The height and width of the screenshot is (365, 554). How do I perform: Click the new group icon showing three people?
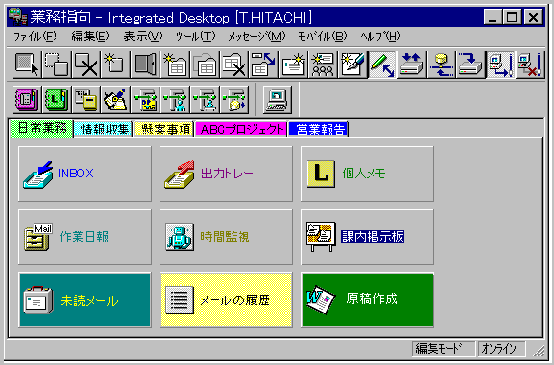click(323, 65)
